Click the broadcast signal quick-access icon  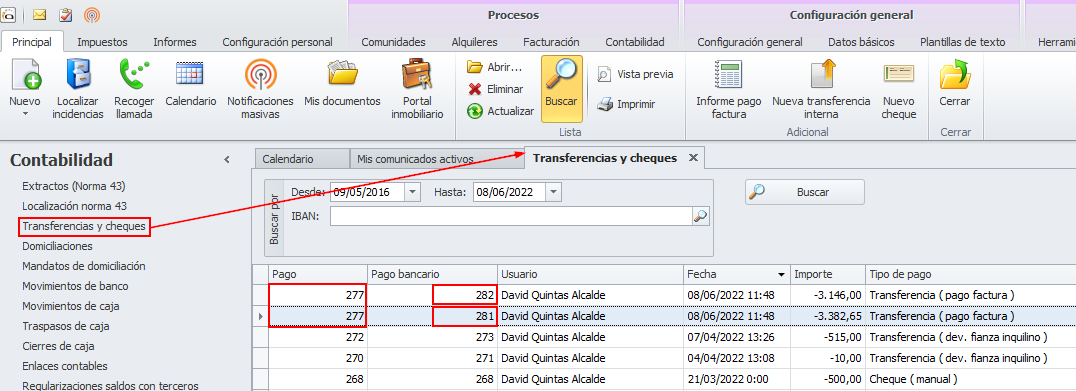pyautogui.click(x=91, y=14)
